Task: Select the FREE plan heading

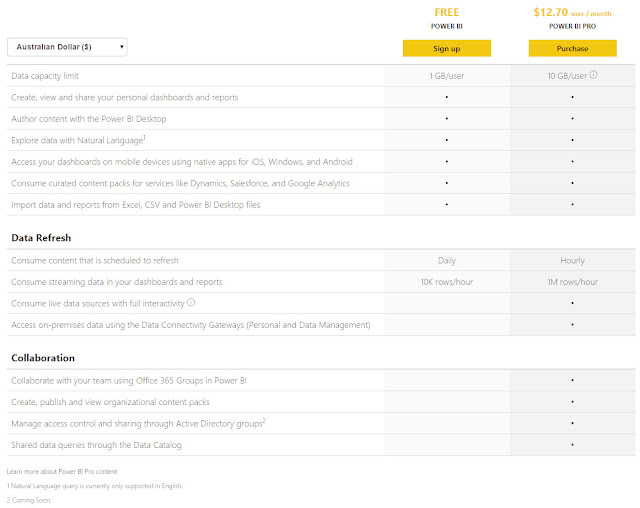Action: click(x=447, y=12)
